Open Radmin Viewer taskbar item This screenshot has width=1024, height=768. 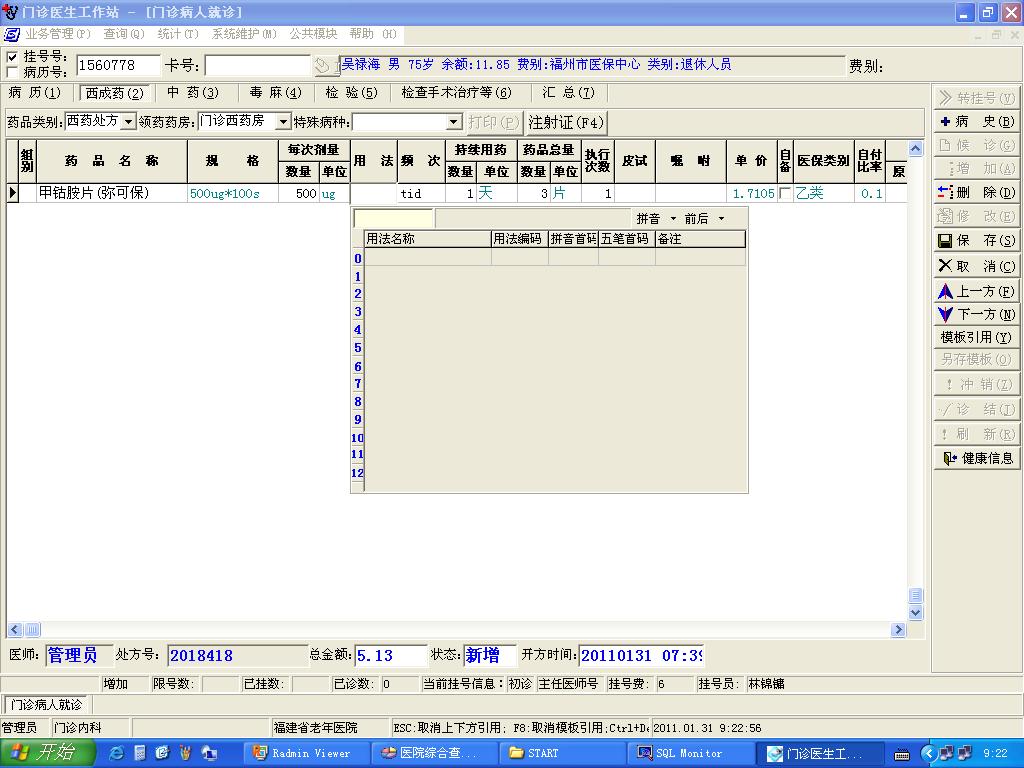(307, 753)
